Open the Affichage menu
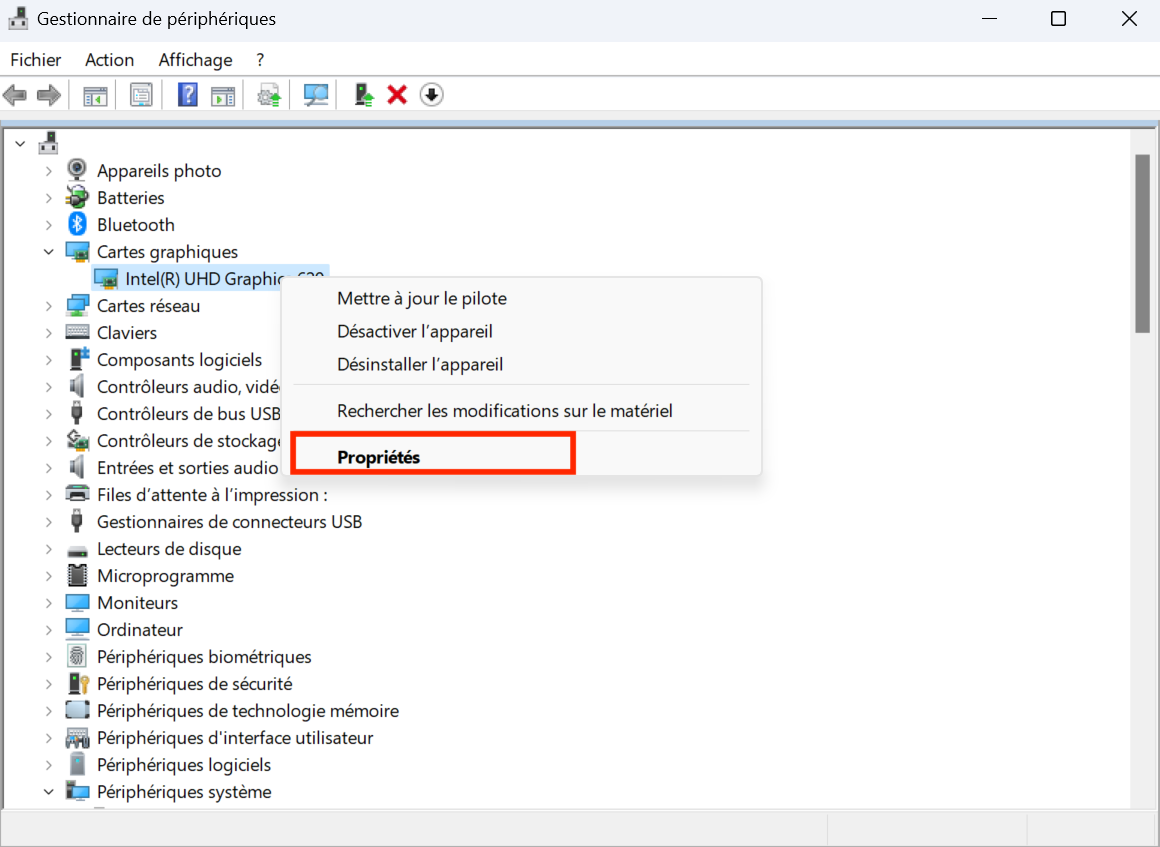1160x847 pixels. [x=195, y=60]
